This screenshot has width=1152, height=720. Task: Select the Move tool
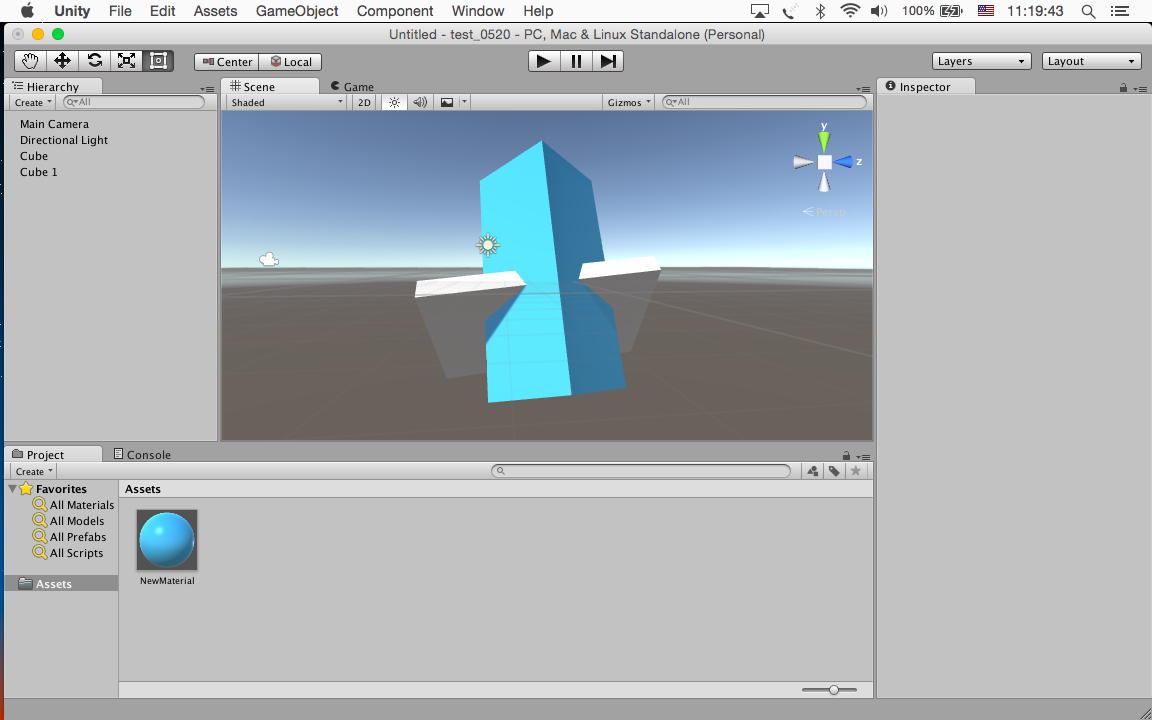[62, 61]
